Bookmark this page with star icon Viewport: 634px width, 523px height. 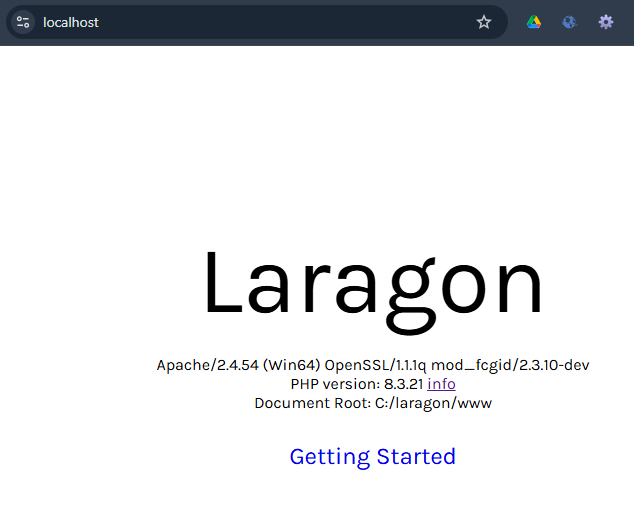pyautogui.click(x=484, y=22)
